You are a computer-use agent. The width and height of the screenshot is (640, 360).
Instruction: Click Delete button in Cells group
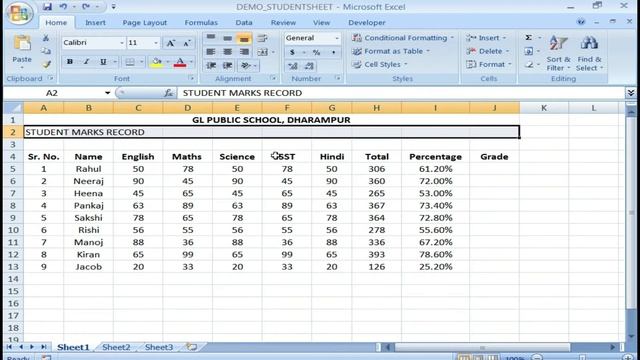[x=487, y=51]
